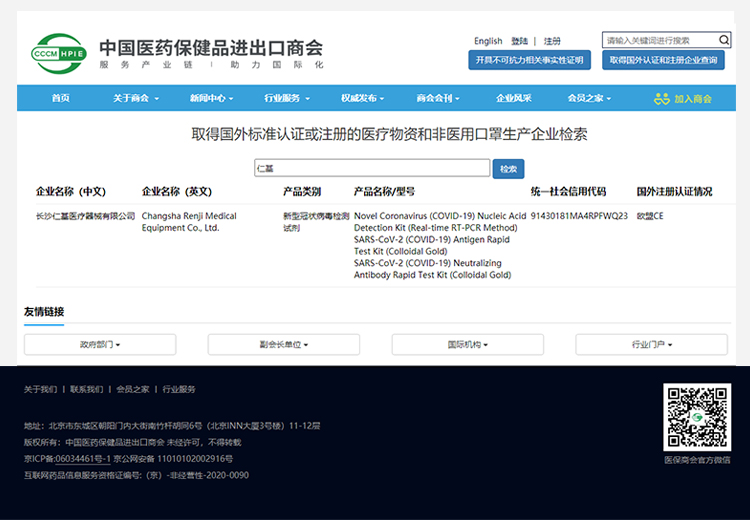
Task: Go to 首页 in navigation bar
Action: click(x=61, y=99)
